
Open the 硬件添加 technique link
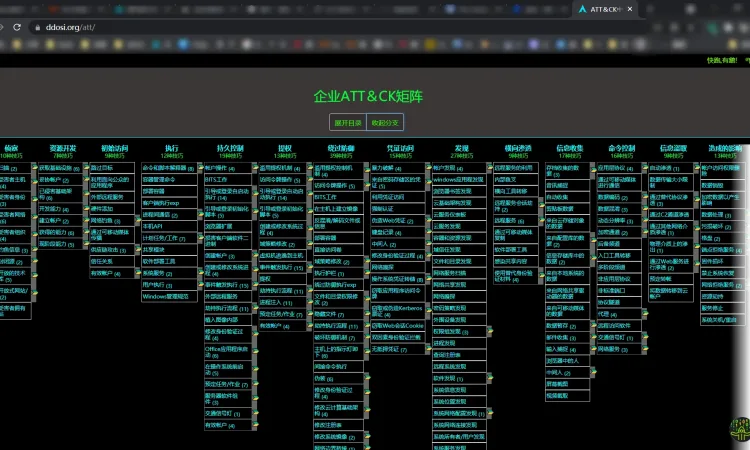click(102, 209)
